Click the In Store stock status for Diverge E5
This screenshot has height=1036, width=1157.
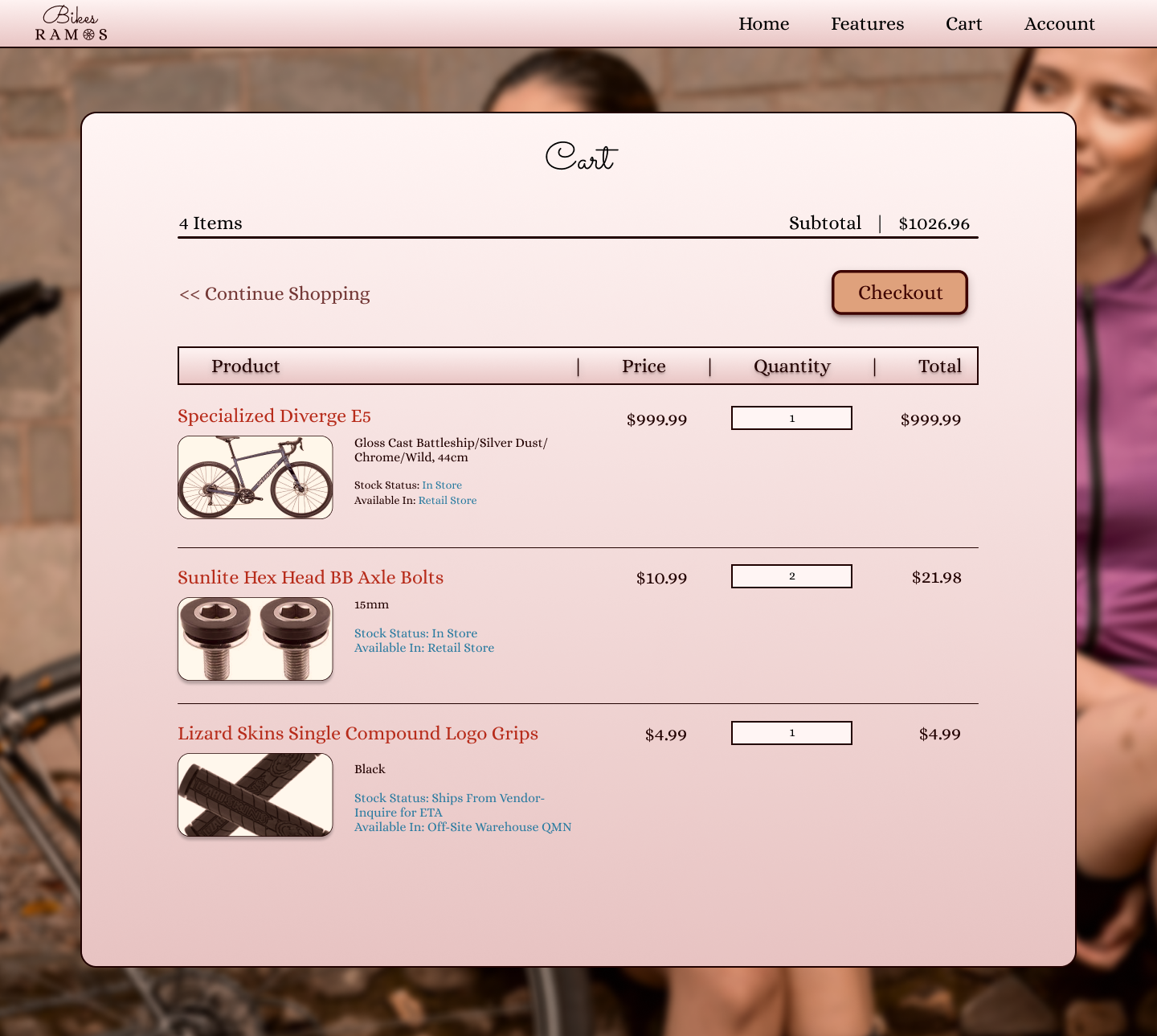click(x=442, y=485)
